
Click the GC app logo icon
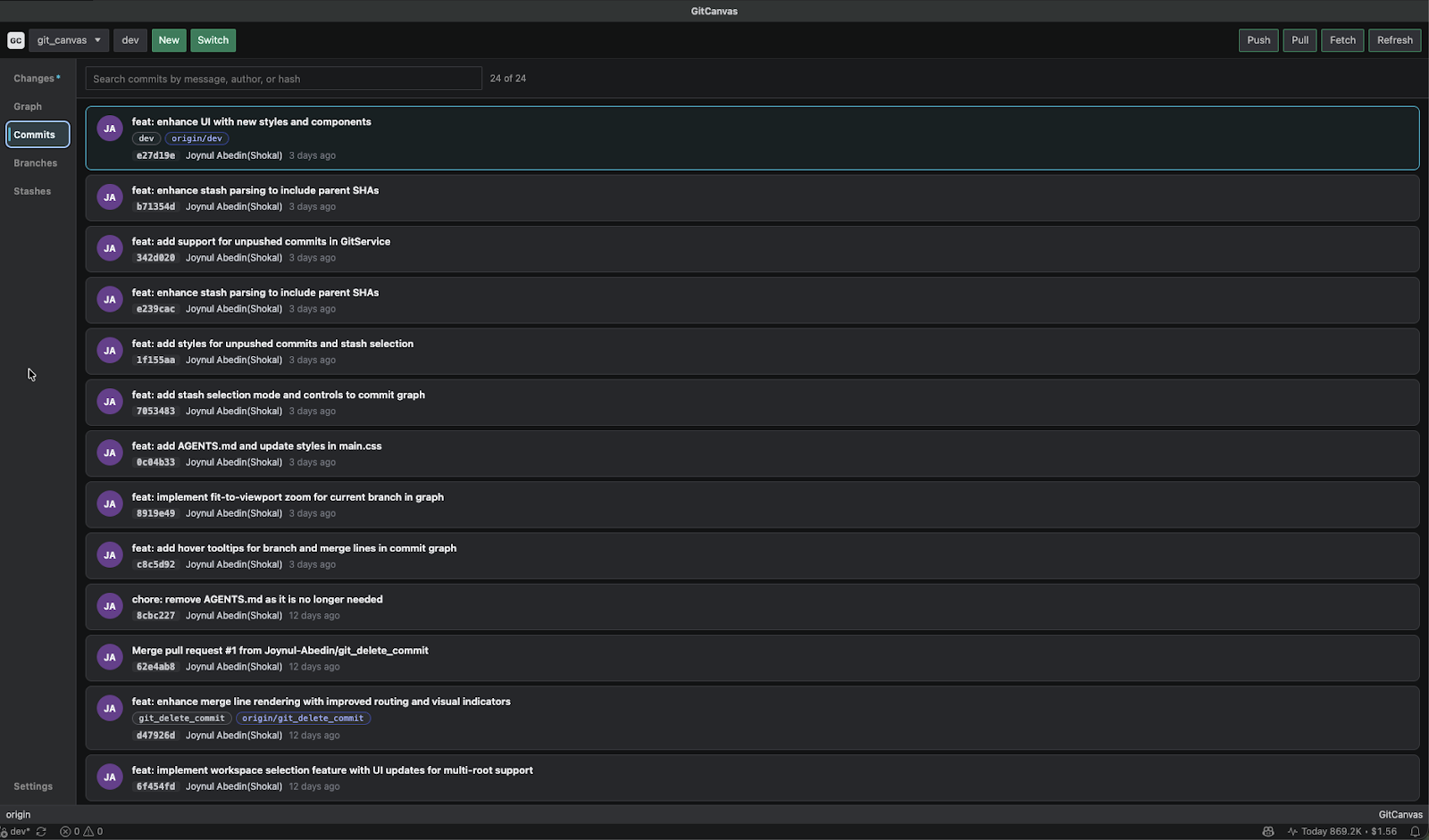pyautogui.click(x=15, y=40)
